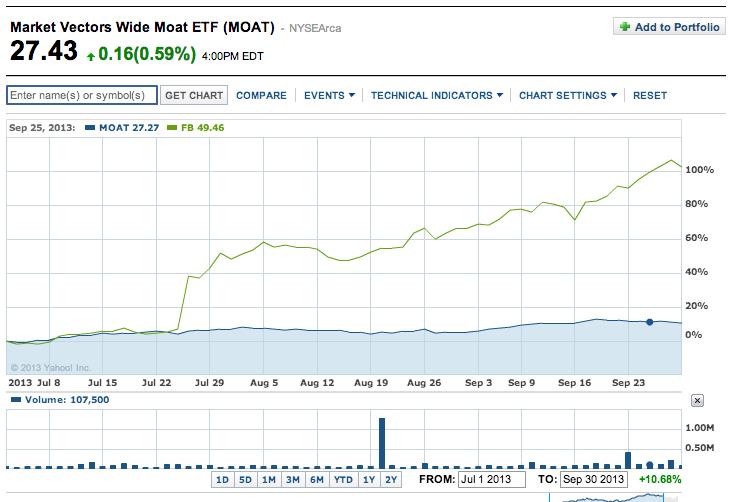Click the FB 49.46 legend label
This screenshot has height=502, width=735.
[x=202, y=127]
